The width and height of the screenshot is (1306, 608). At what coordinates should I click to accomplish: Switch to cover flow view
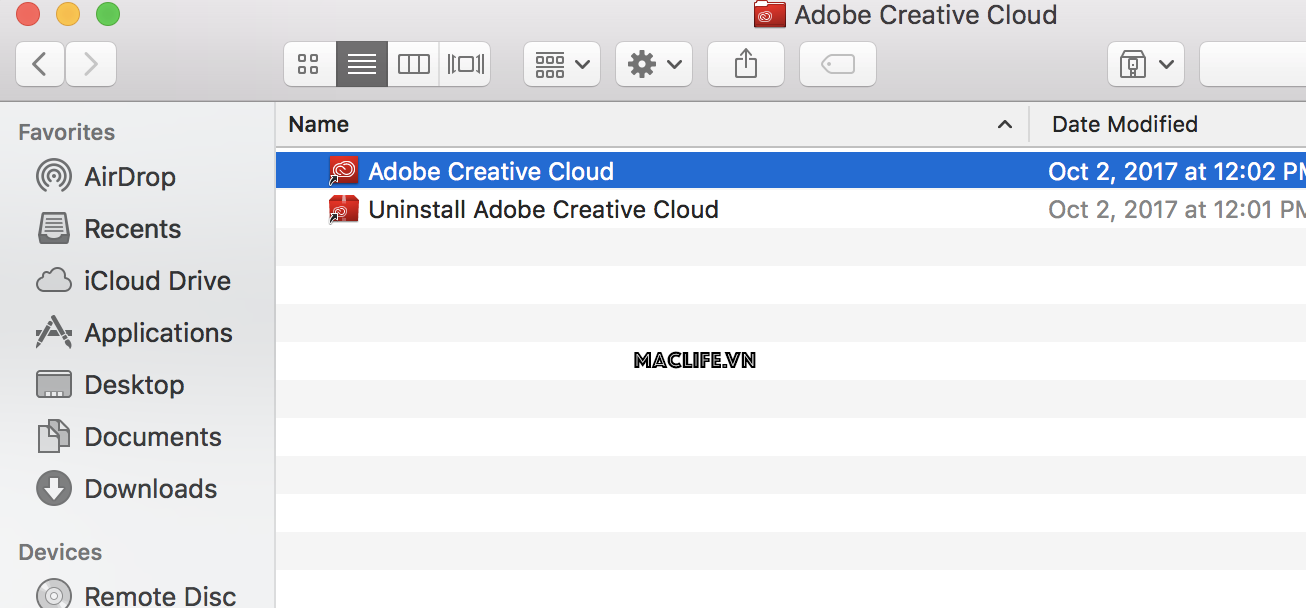pos(464,63)
